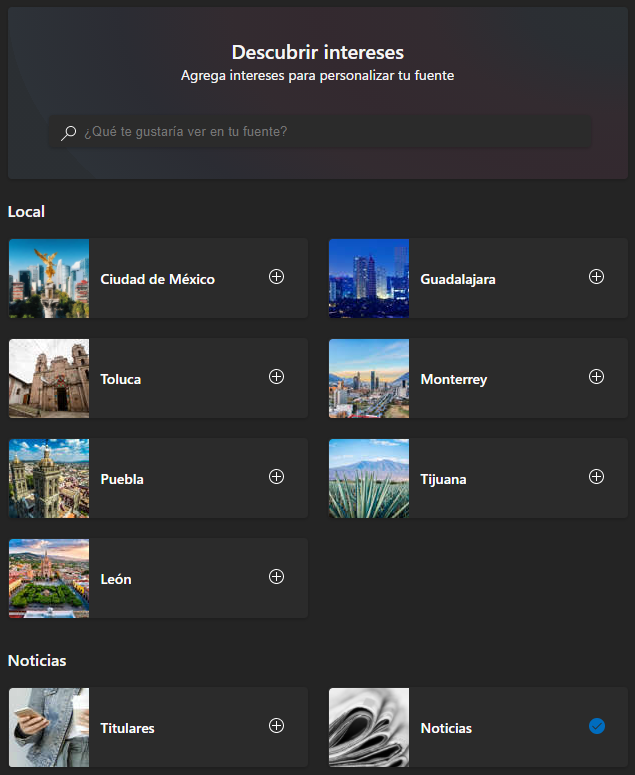Open the Puebla aerial thumbnail
Viewport: 635px width, 775px height.
click(49, 478)
